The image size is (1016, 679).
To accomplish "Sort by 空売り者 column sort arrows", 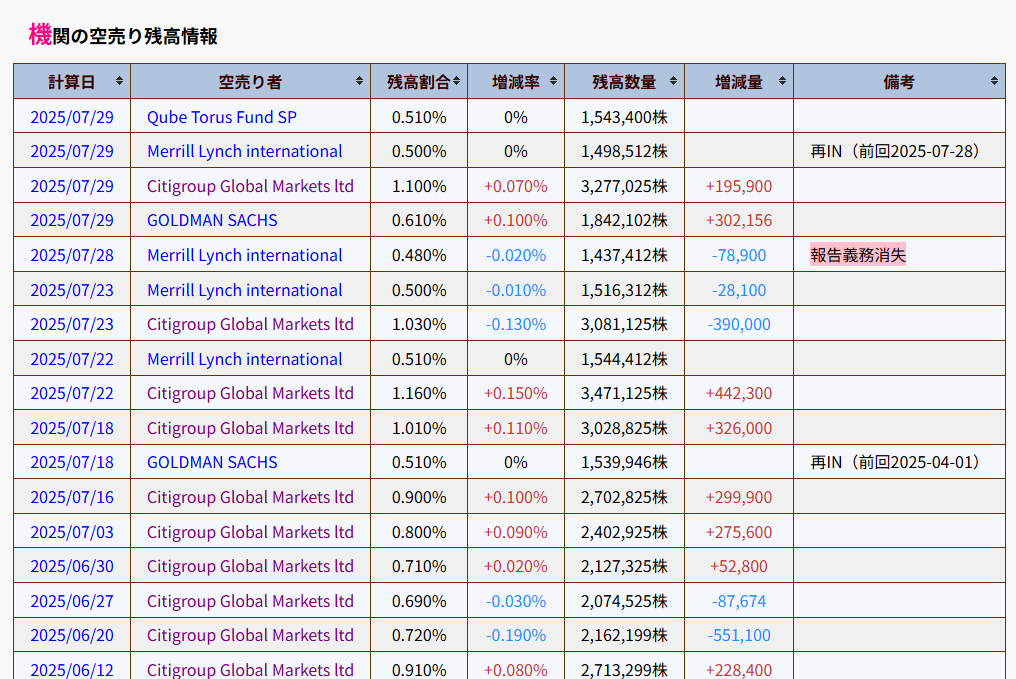I will coord(359,81).
